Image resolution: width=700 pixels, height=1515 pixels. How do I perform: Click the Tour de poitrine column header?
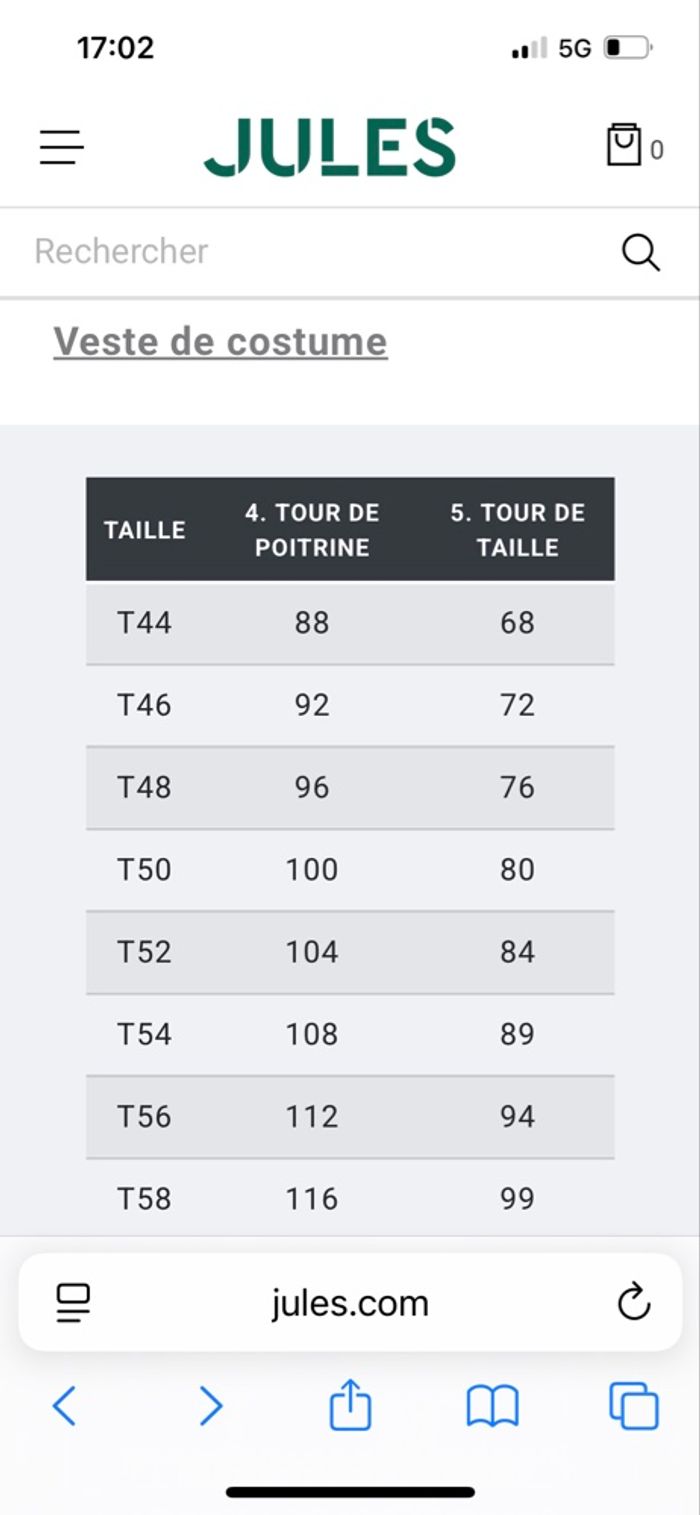point(312,530)
